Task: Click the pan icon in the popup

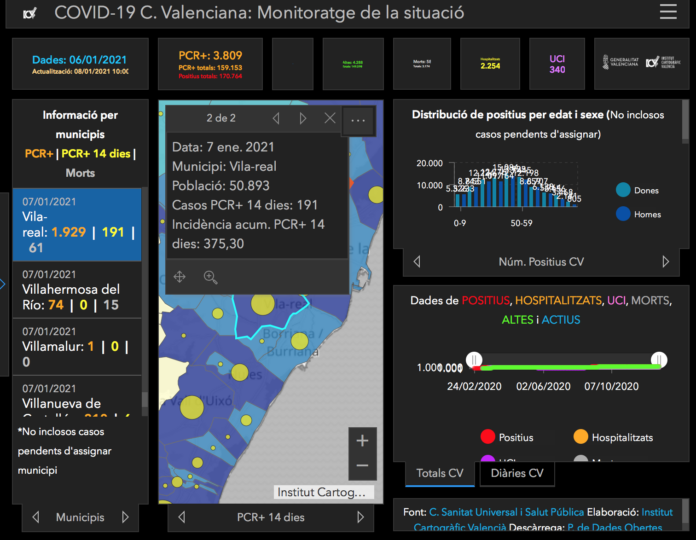Action: point(180,277)
